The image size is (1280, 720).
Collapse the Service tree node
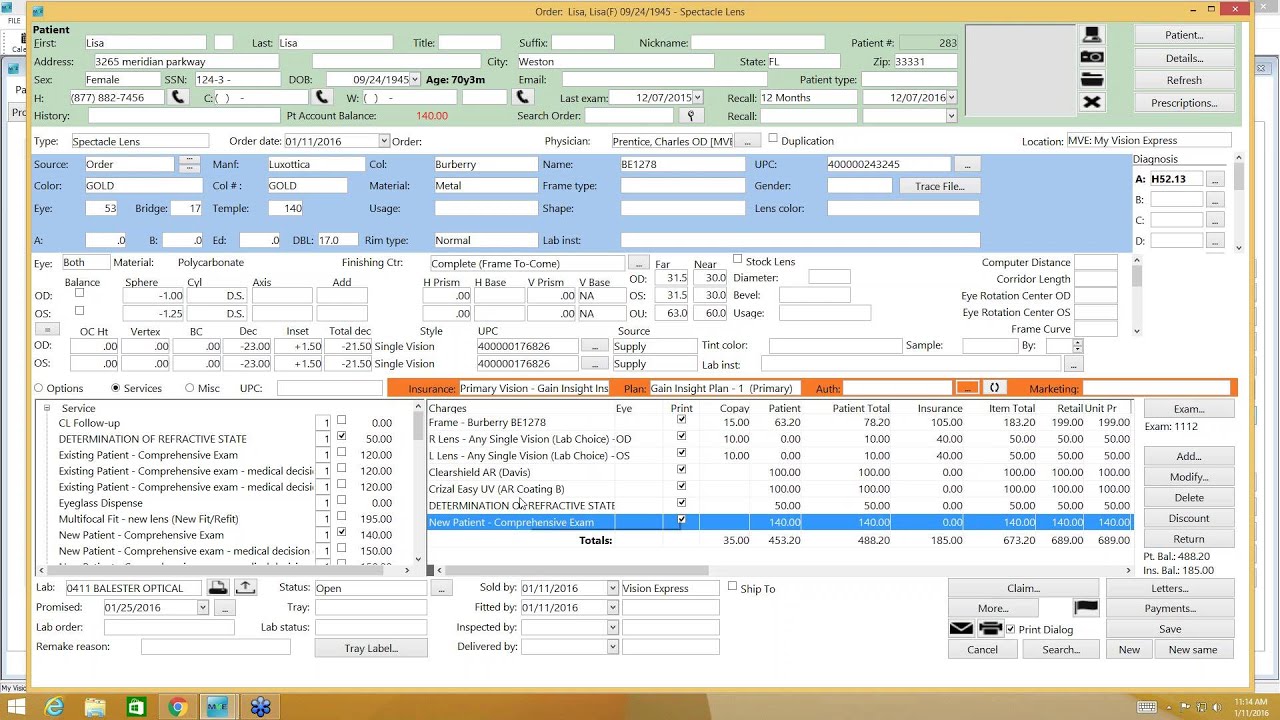[46, 408]
